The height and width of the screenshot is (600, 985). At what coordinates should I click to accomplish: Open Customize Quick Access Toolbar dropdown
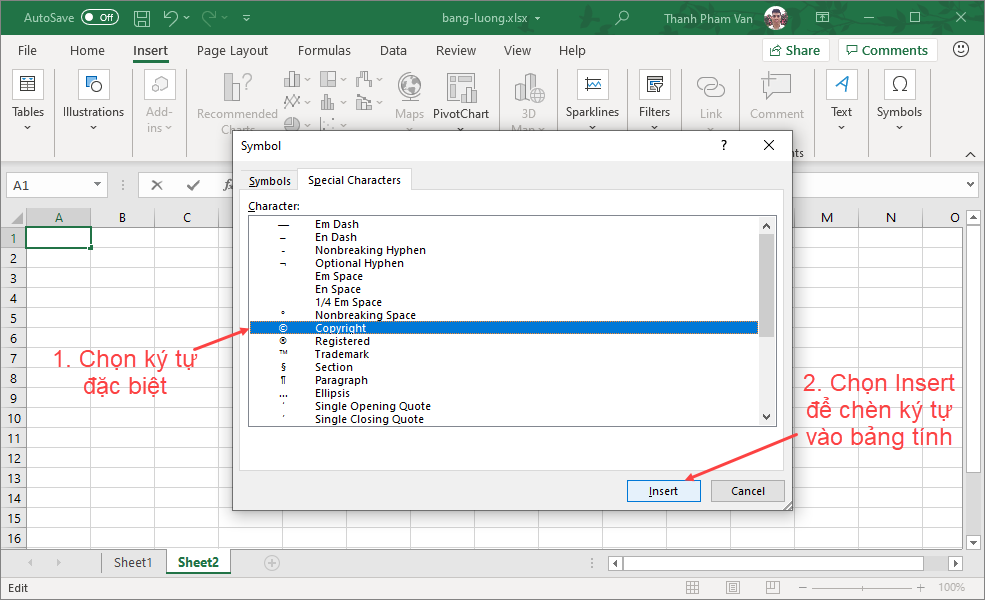point(246,18)
